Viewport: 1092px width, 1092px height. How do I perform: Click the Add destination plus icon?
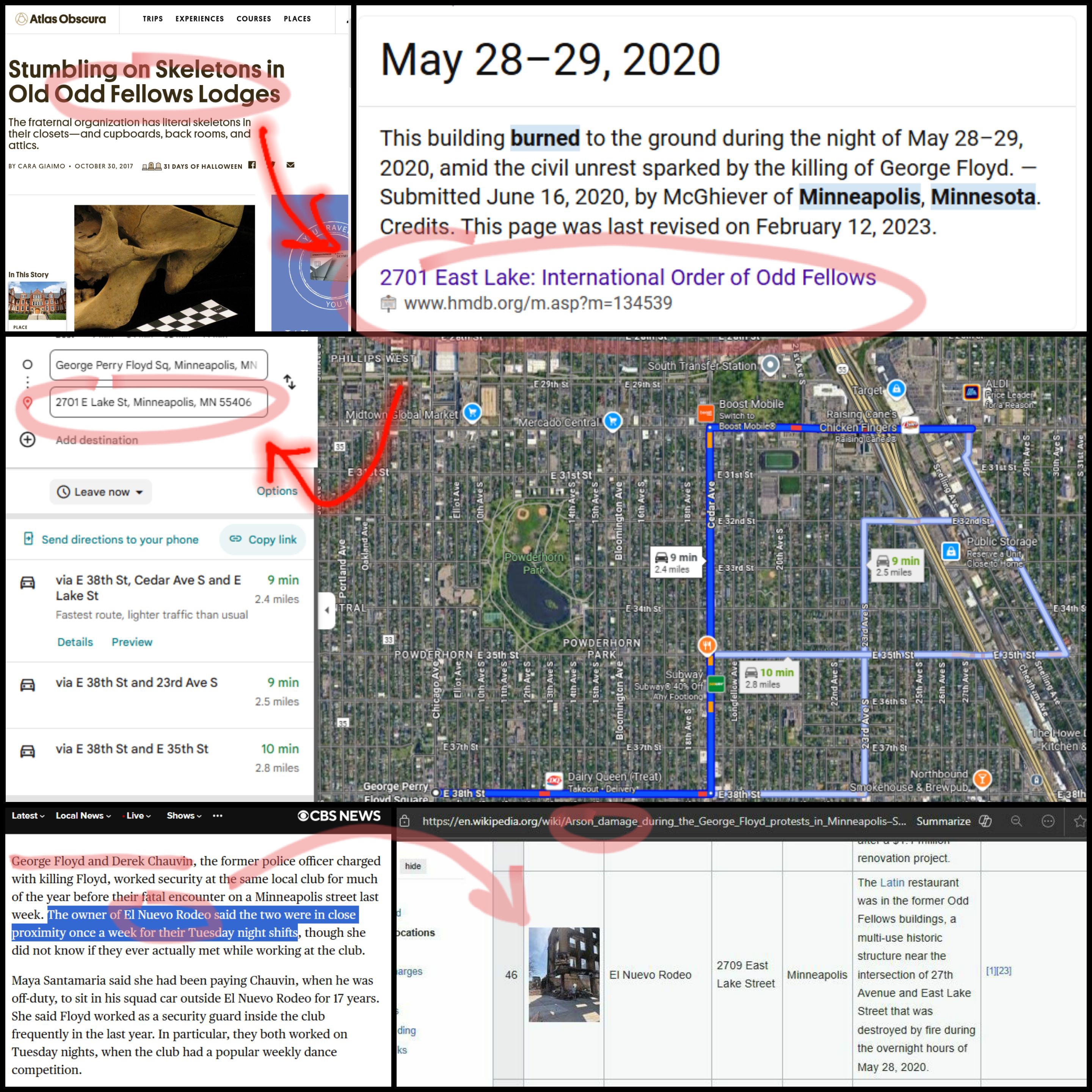[x=28, y=440]
